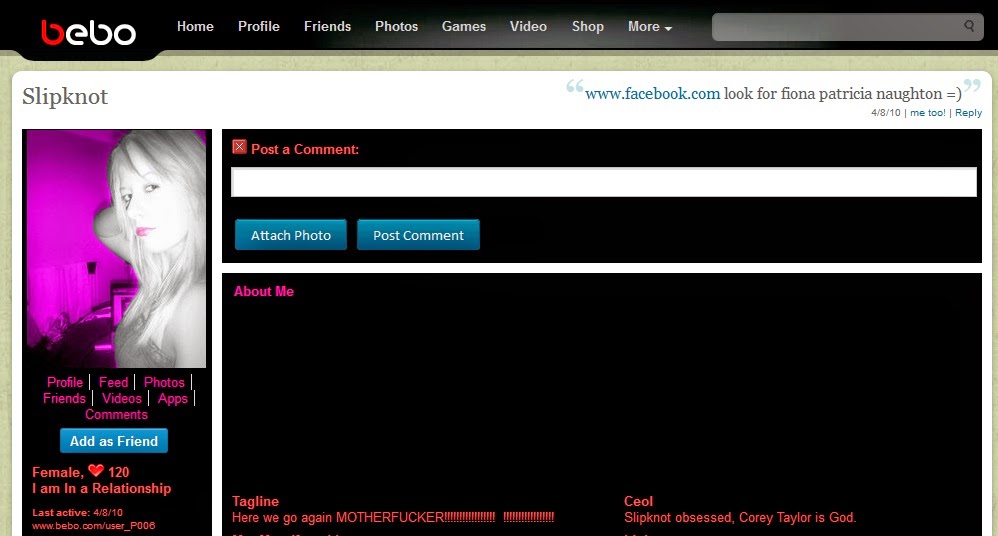Screen dimensions: 998x536
Task: Click the red heart icon next to 120
Action: point(96,471)
